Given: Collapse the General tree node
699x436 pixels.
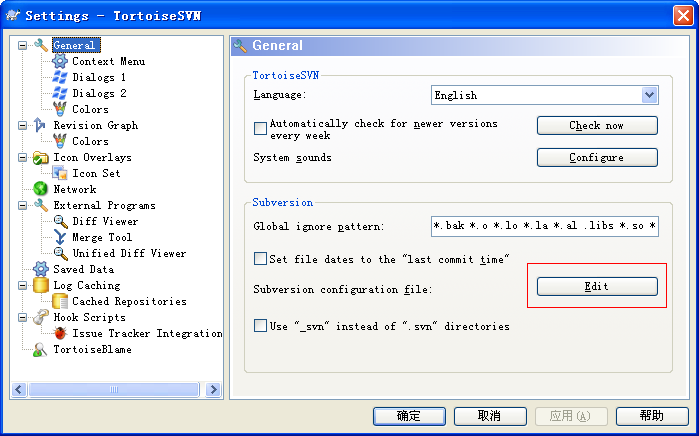Looking at the screenshot, I should tap(22, 45).
